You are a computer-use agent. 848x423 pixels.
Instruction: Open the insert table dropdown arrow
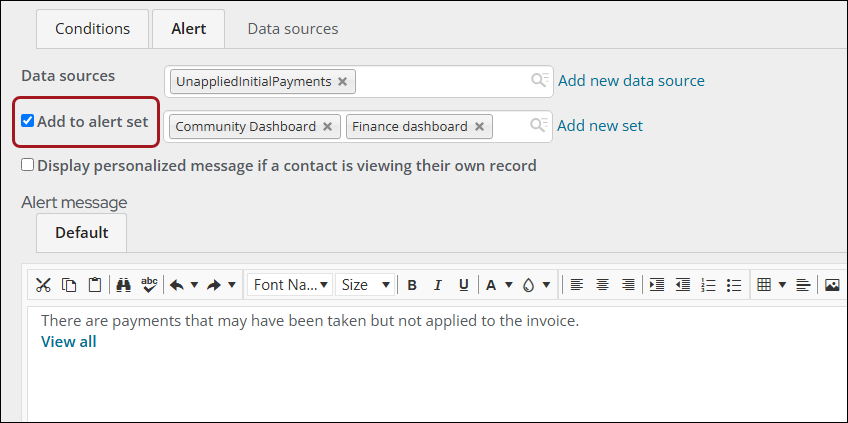click(x=782, y=285)
